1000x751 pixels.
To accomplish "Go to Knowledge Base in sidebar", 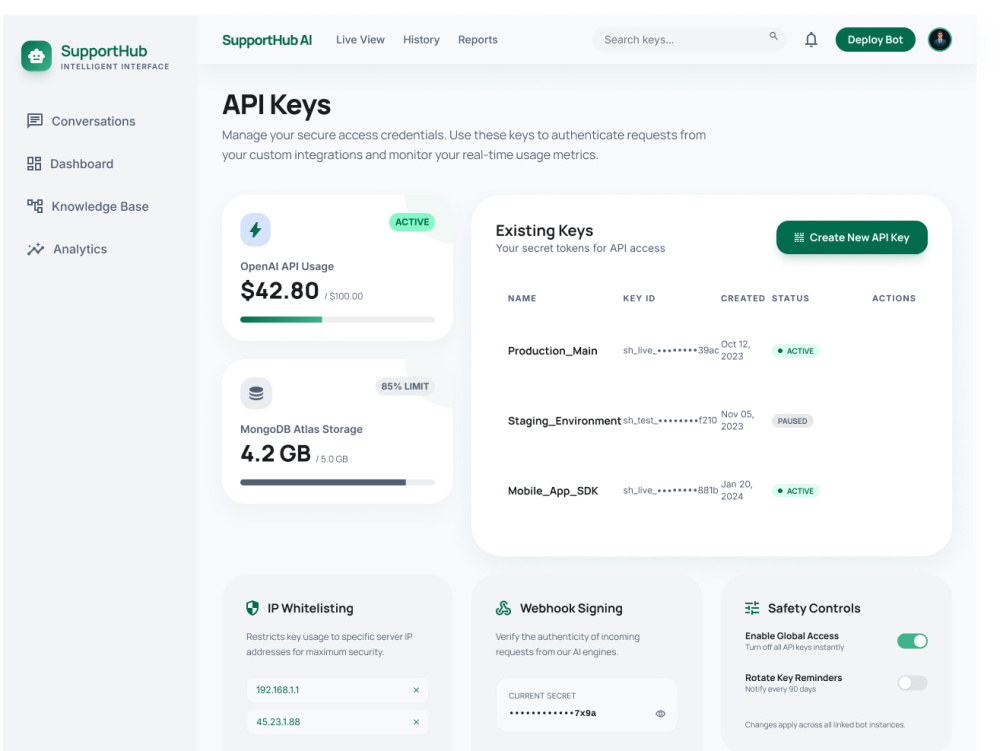I will click(x=99, y=206).
